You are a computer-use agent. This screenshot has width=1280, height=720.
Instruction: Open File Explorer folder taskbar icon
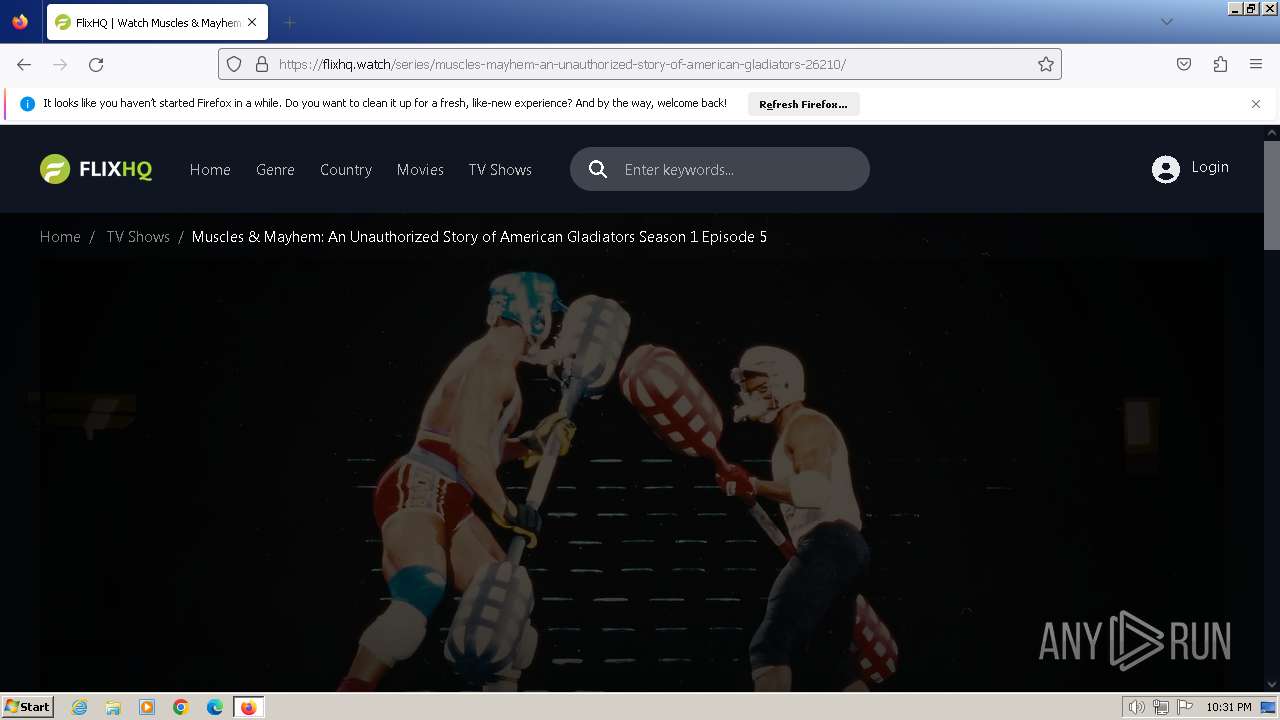(113, 707)
